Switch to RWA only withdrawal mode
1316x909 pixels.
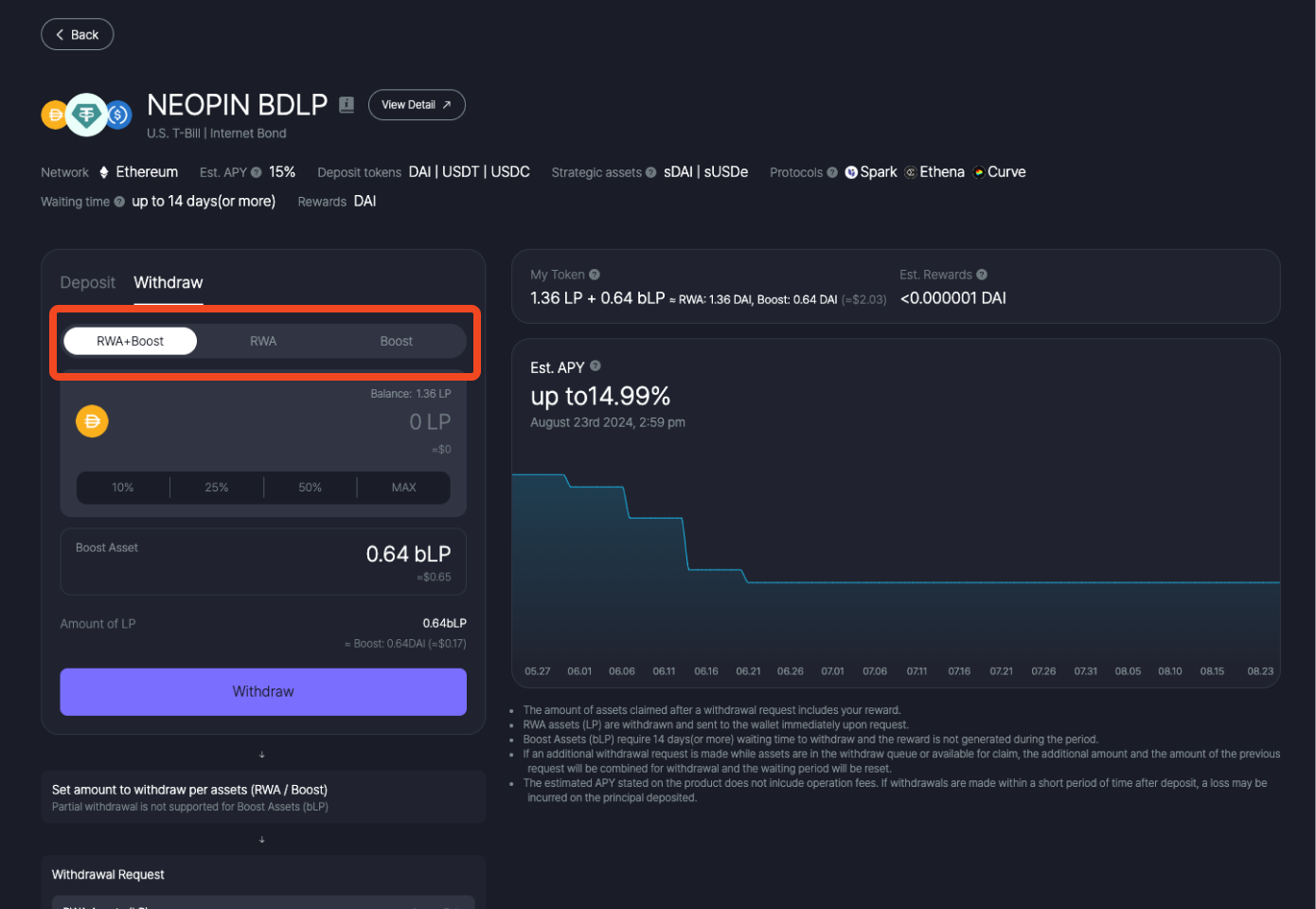coord(263,341)
